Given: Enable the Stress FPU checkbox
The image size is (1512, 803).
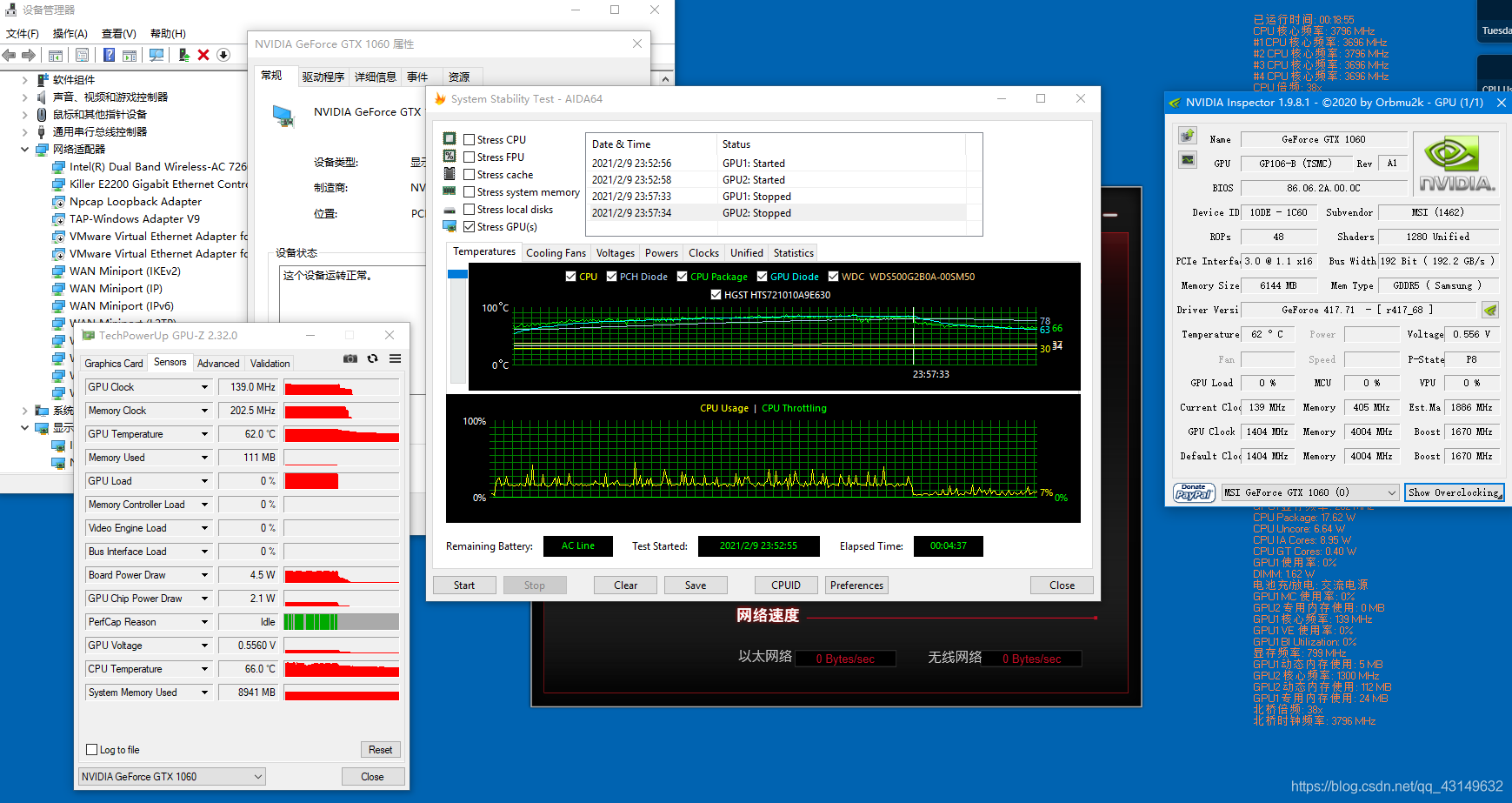Looking at the screenshot, I should (x=470, y=157).
